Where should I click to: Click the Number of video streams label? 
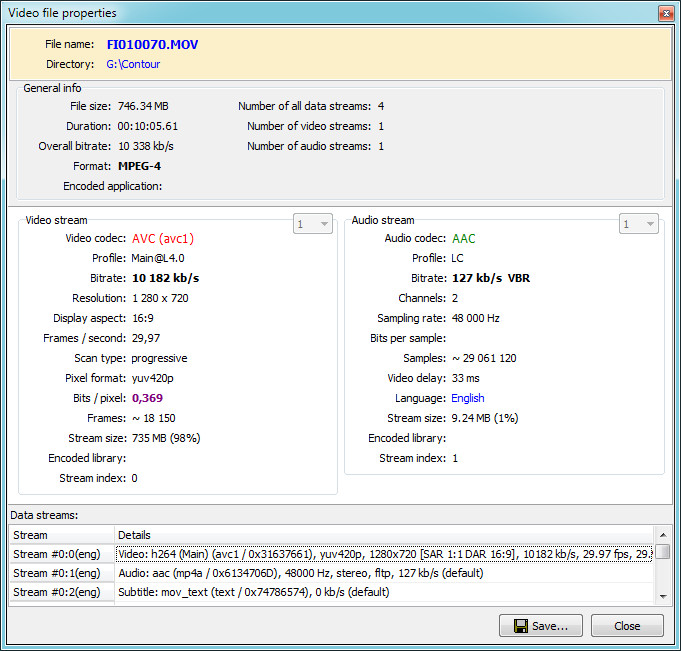pyautogui.click(x=309, y=126)
